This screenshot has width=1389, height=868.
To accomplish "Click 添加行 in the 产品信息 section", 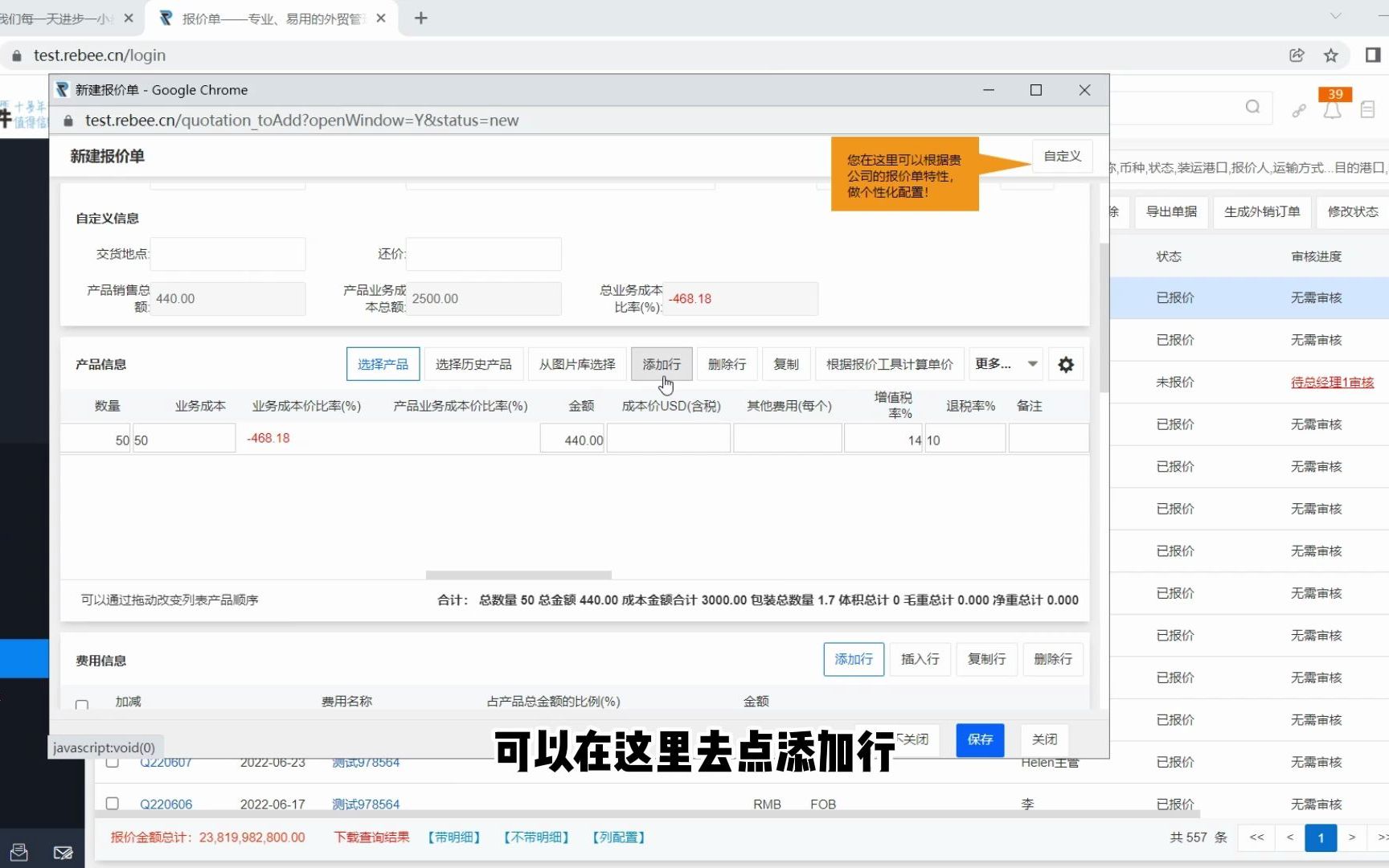I will coord(662,364).
